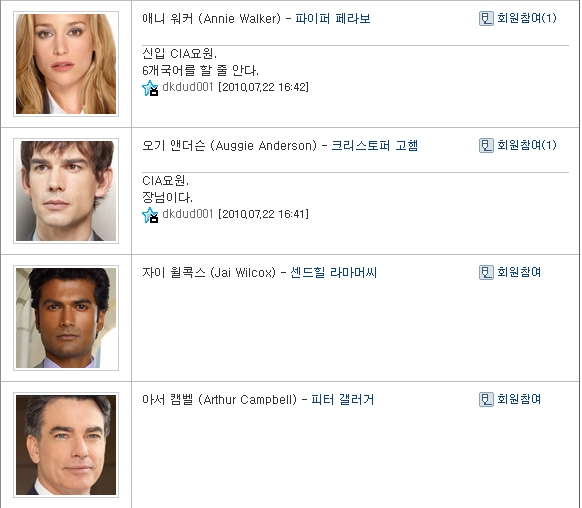Screen dimensions: 582x508
Task: Open actor link 피터 갤러거
Action: 342,400
